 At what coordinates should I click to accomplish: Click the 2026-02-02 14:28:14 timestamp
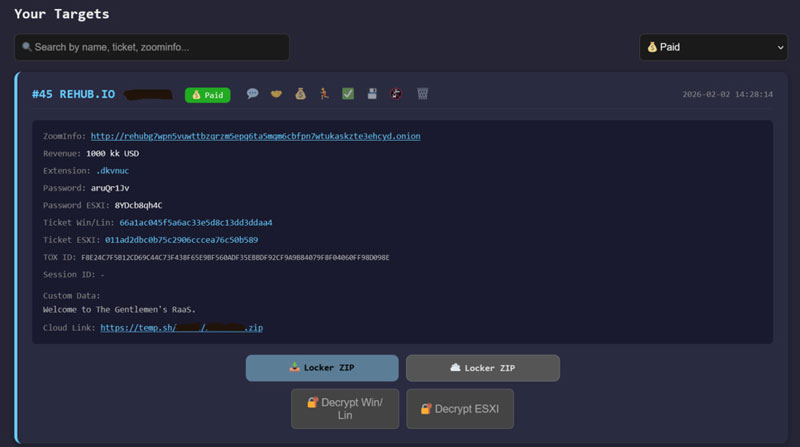click(728, 94)
